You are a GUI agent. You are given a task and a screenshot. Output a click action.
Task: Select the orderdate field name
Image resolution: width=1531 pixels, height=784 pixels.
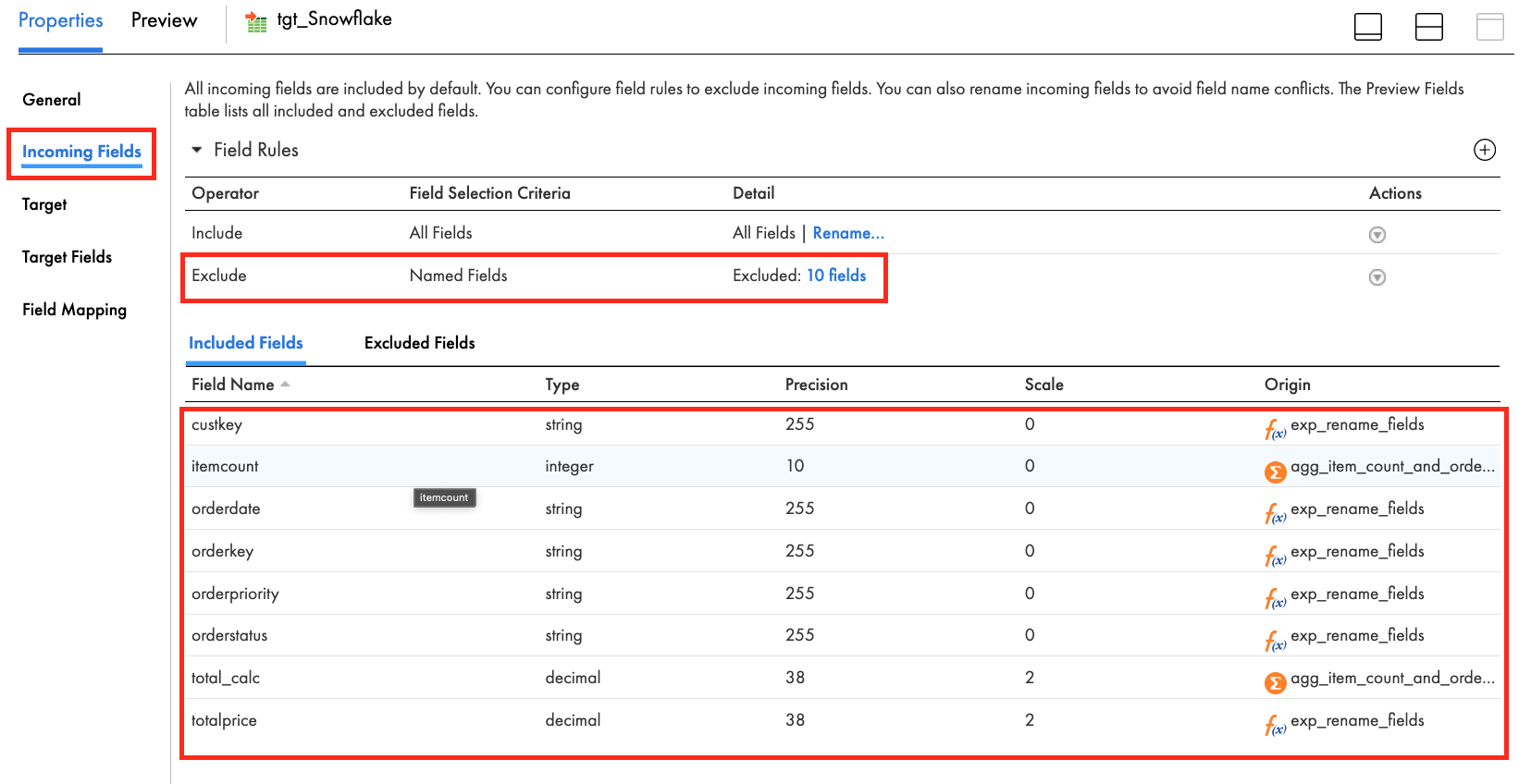pos(226,508)
